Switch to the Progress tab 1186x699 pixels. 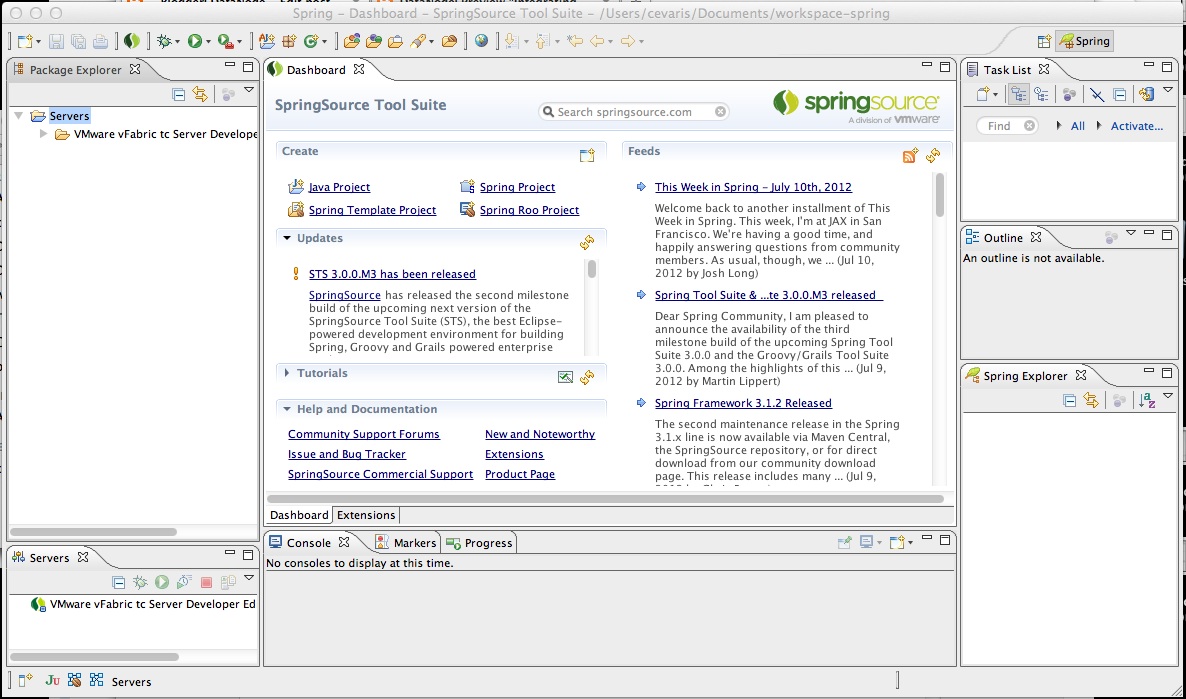[x=480, y=542]
